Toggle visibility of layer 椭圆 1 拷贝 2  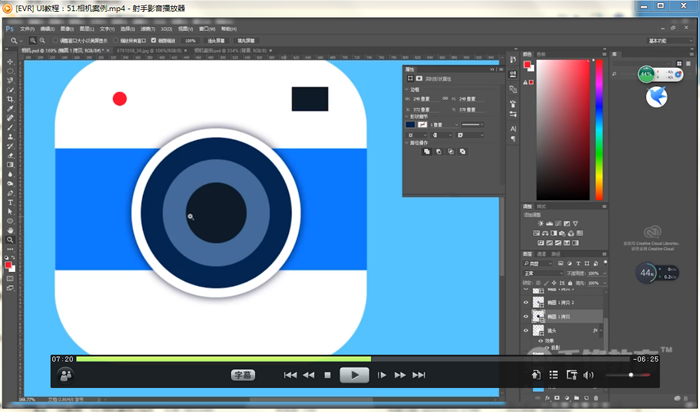527,301
